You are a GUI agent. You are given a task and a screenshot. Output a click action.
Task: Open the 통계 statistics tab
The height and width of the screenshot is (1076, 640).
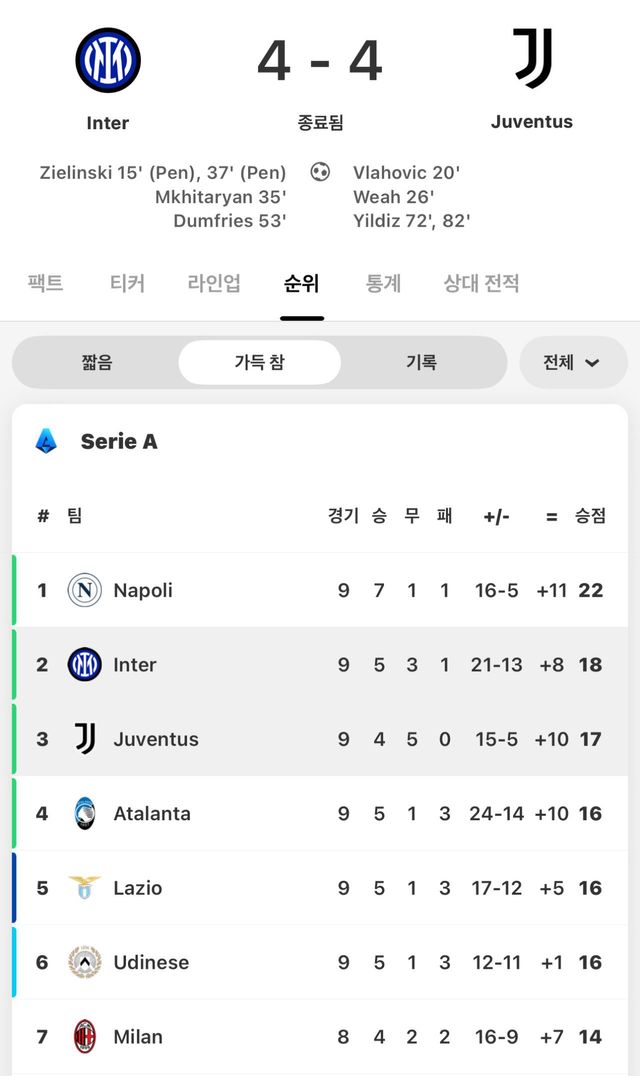(x=383, y=283)
